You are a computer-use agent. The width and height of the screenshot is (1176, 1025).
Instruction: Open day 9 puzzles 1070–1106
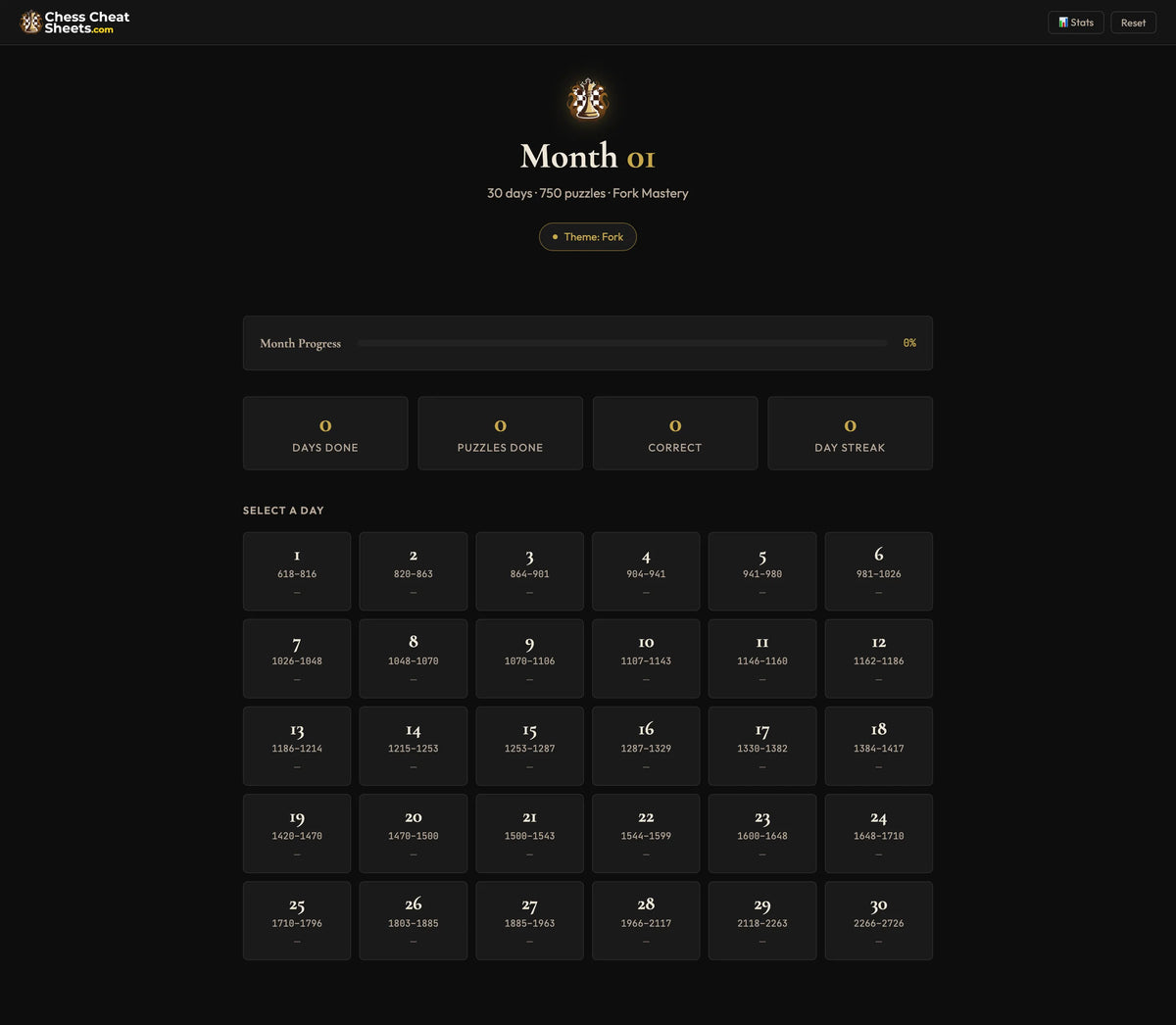[529, 659]
